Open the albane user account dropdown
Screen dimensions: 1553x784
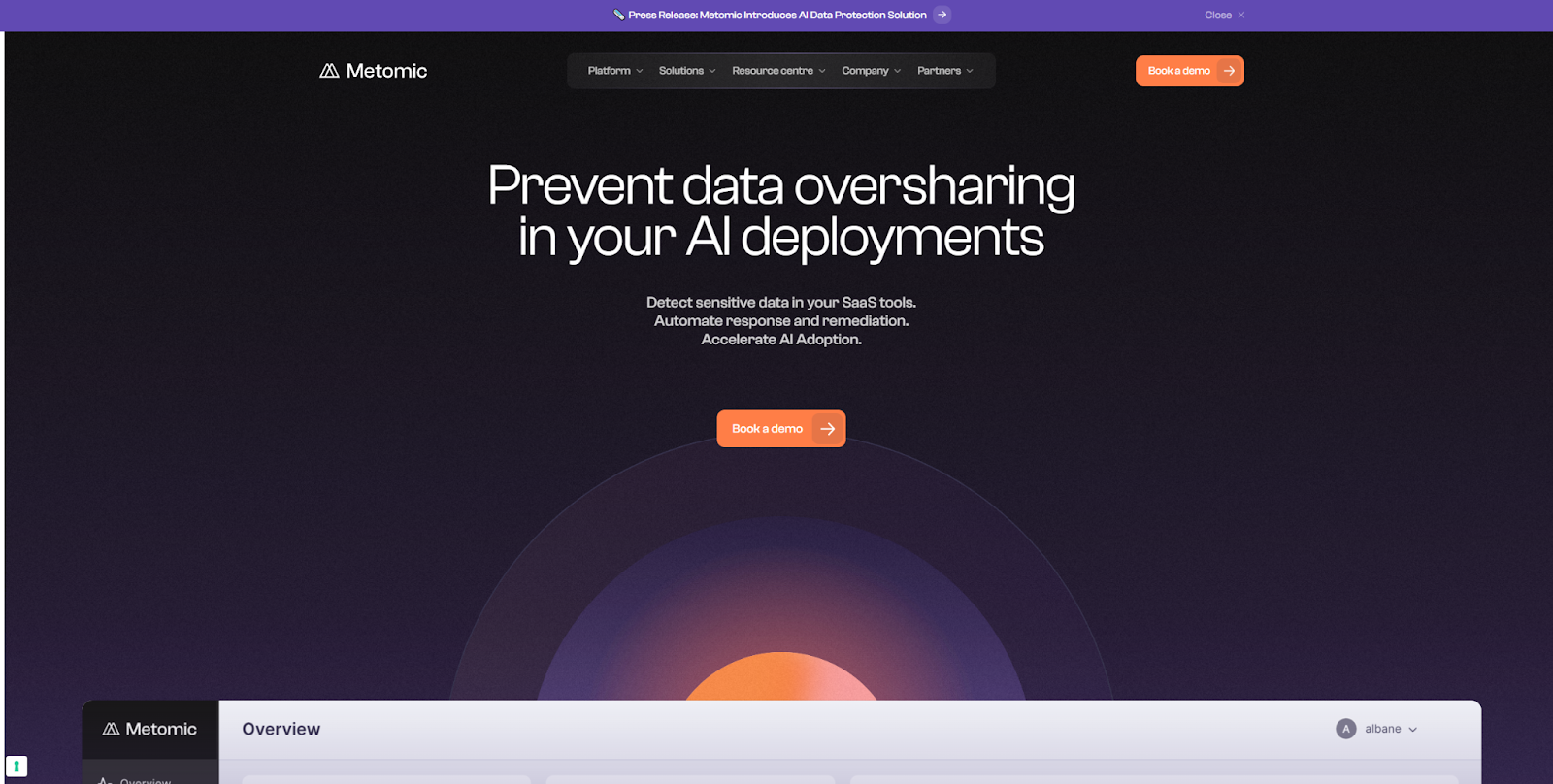coord(1377,729)
